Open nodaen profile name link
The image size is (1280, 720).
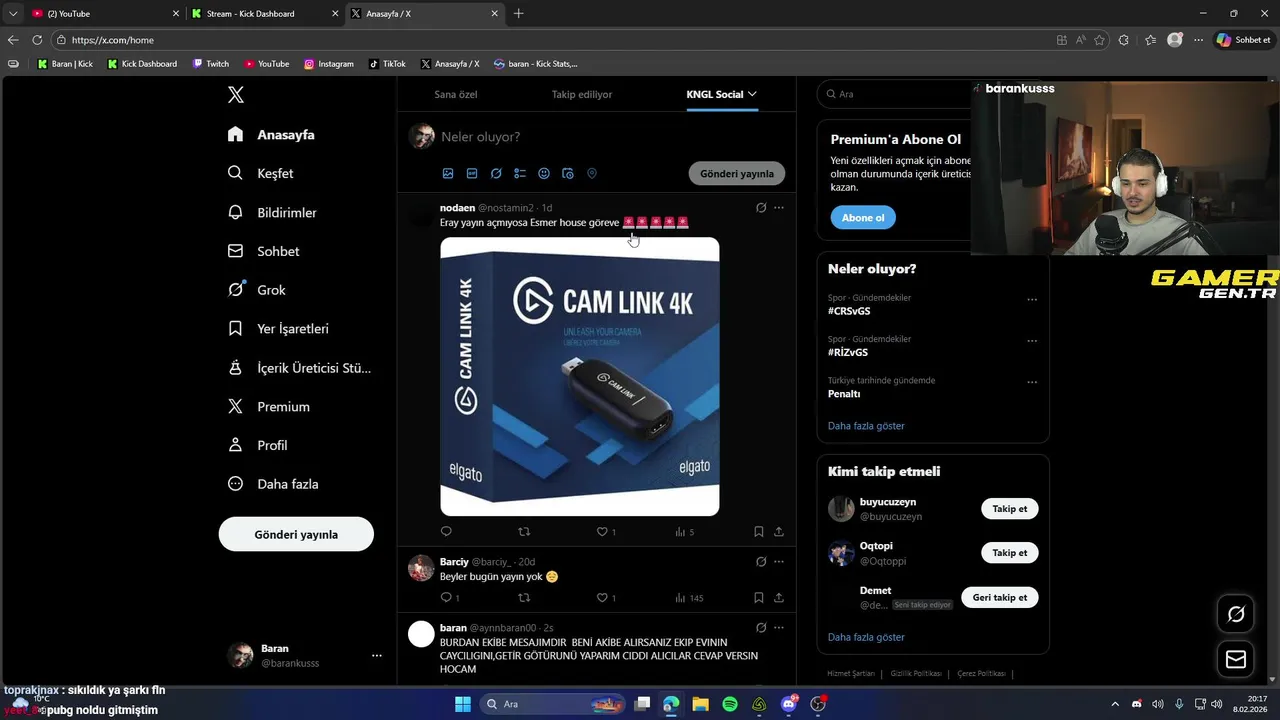pyautogui.click(x=457, y=208)
